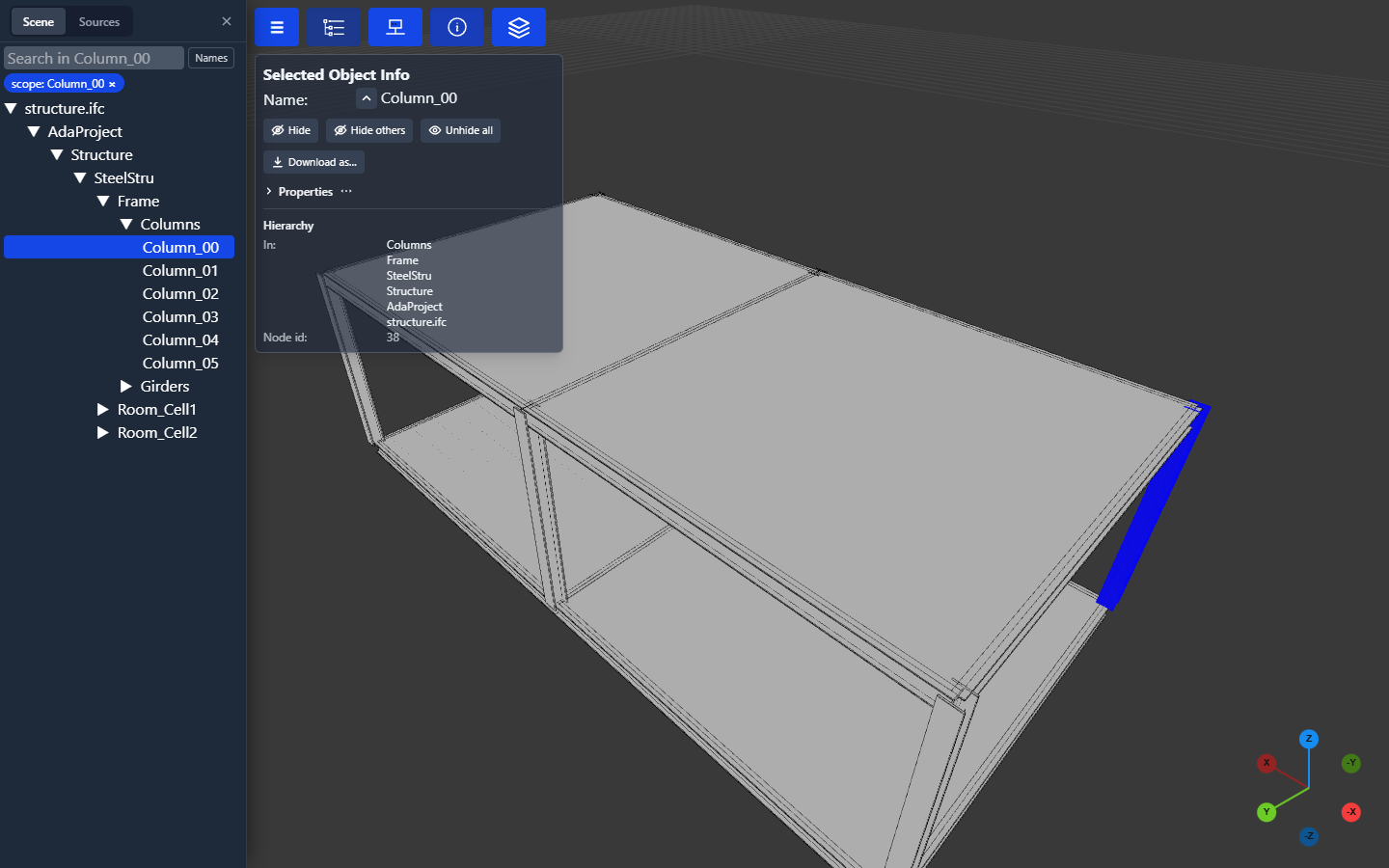Viewport: 1389px width, 868px height.
Task: Select the Scene tab
Action: pyautogui.click(x=39, y=21)
